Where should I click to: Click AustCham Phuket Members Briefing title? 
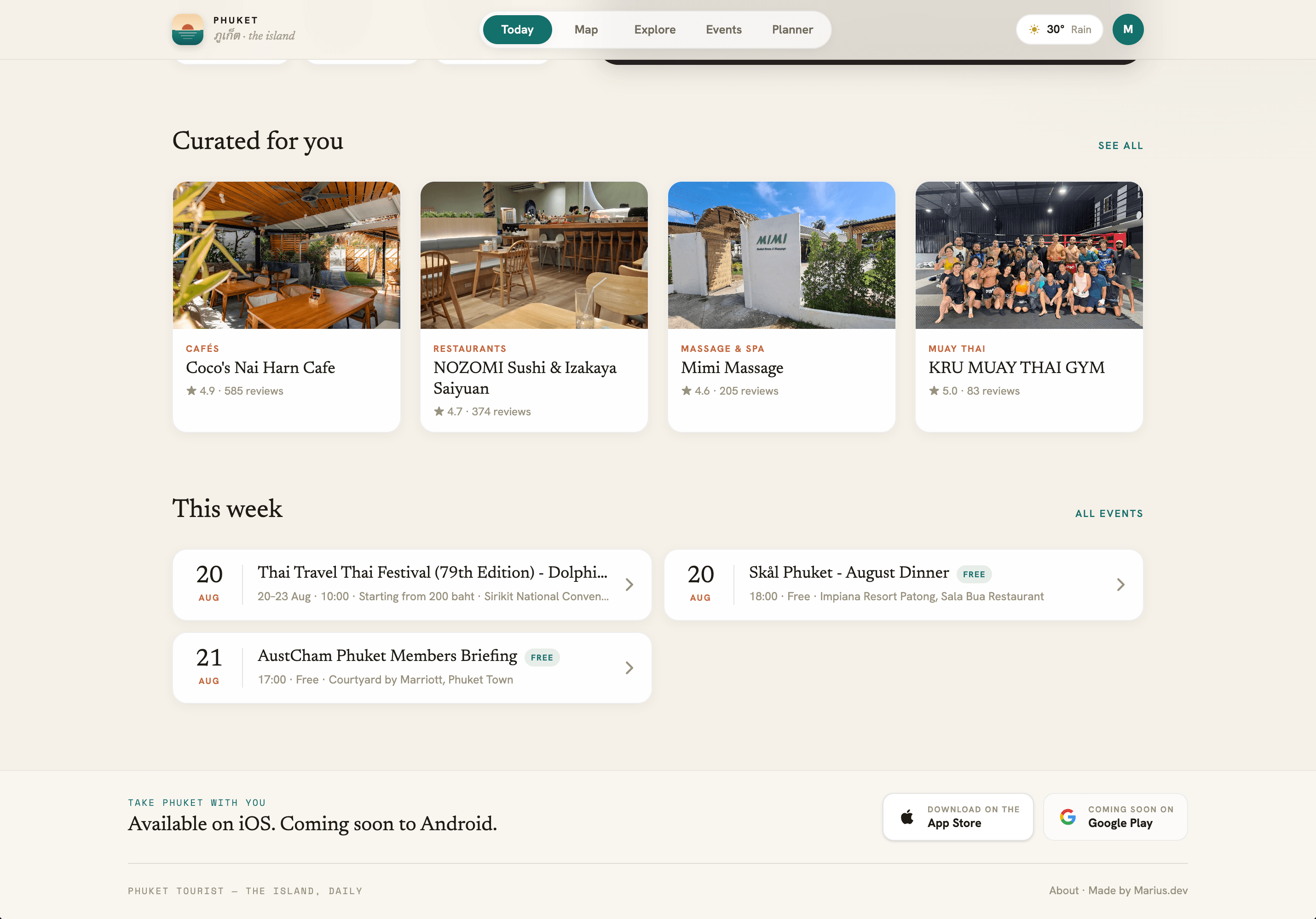pos(387,655)
